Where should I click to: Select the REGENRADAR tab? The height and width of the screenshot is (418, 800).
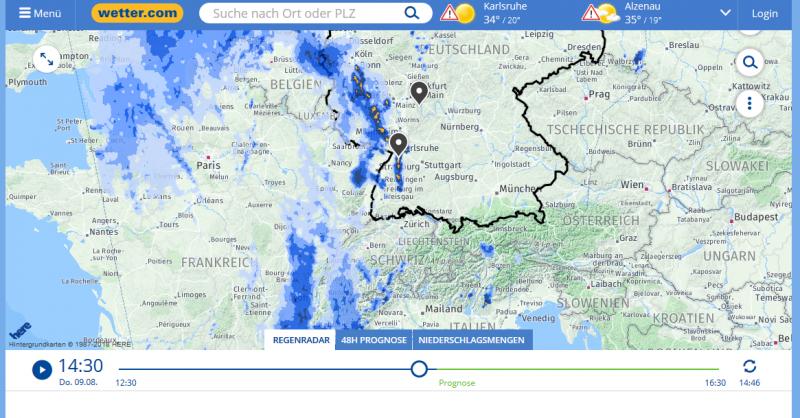301,340
